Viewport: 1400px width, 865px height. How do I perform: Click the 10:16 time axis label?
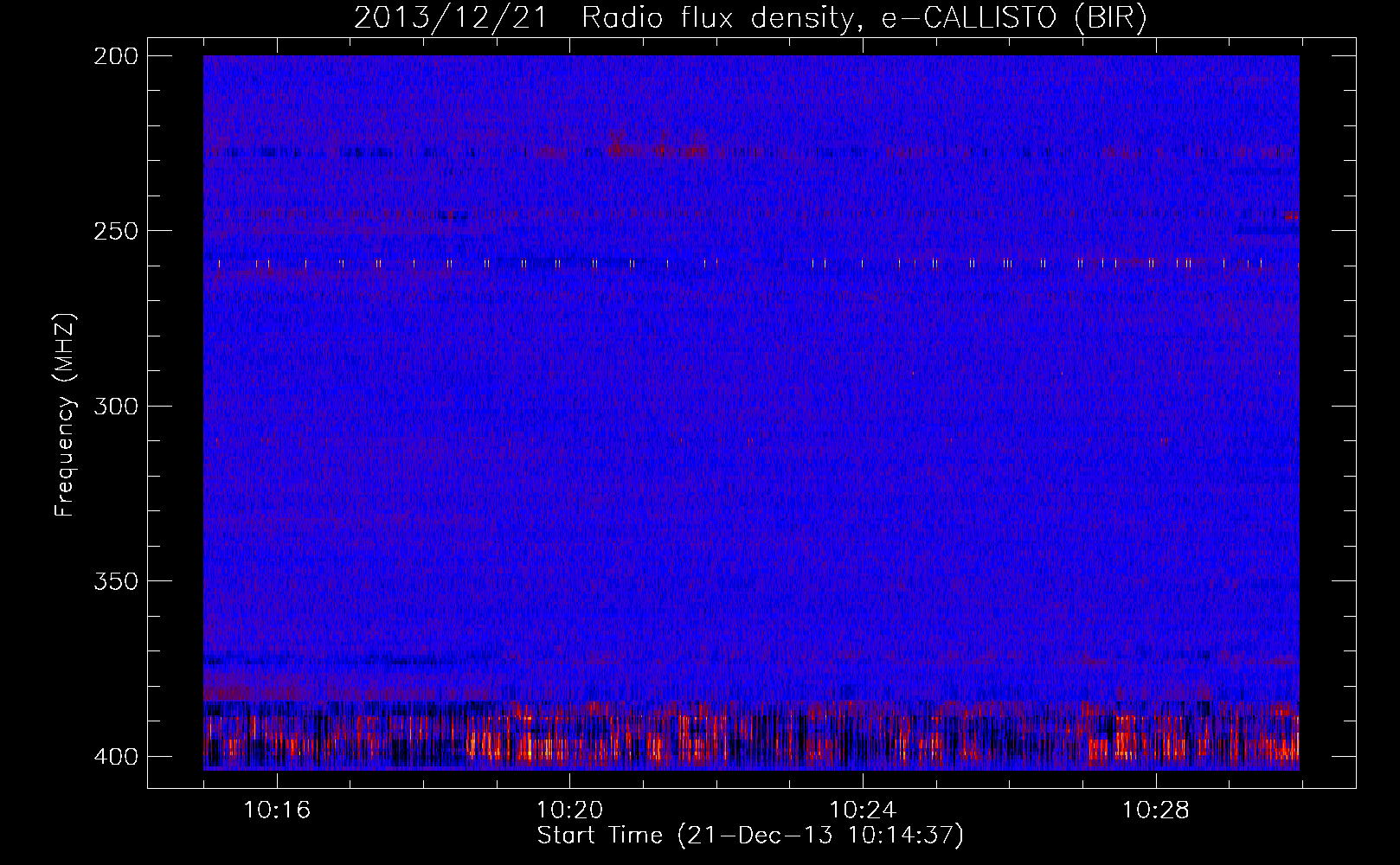(x=277, y=811)
